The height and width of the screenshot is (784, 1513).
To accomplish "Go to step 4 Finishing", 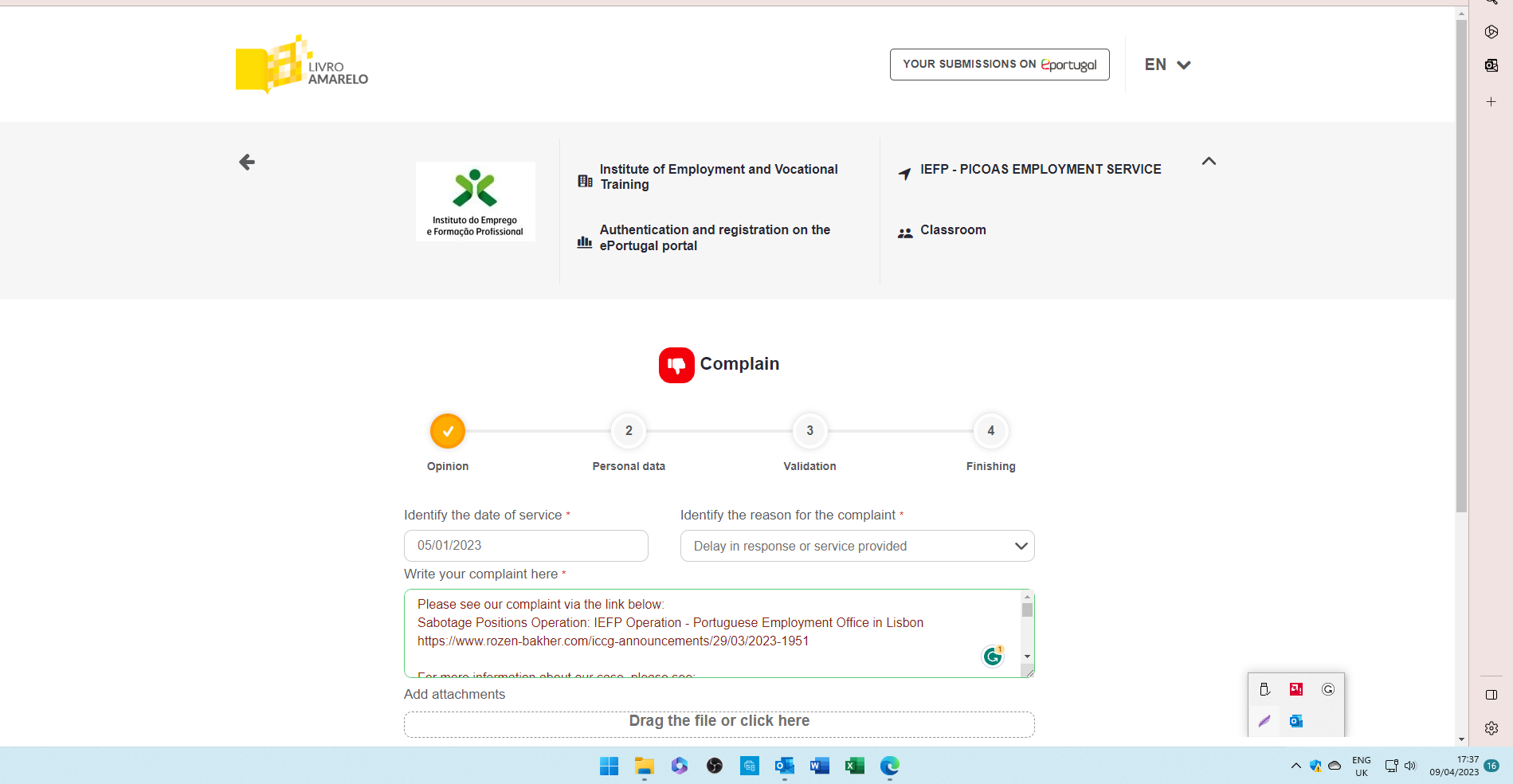I will (x=991, y=431).
